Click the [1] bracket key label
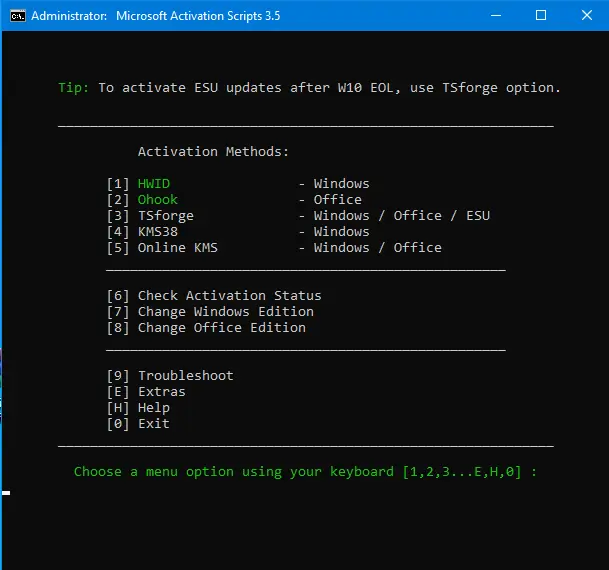The image size is (609, 570). [118, 183]
